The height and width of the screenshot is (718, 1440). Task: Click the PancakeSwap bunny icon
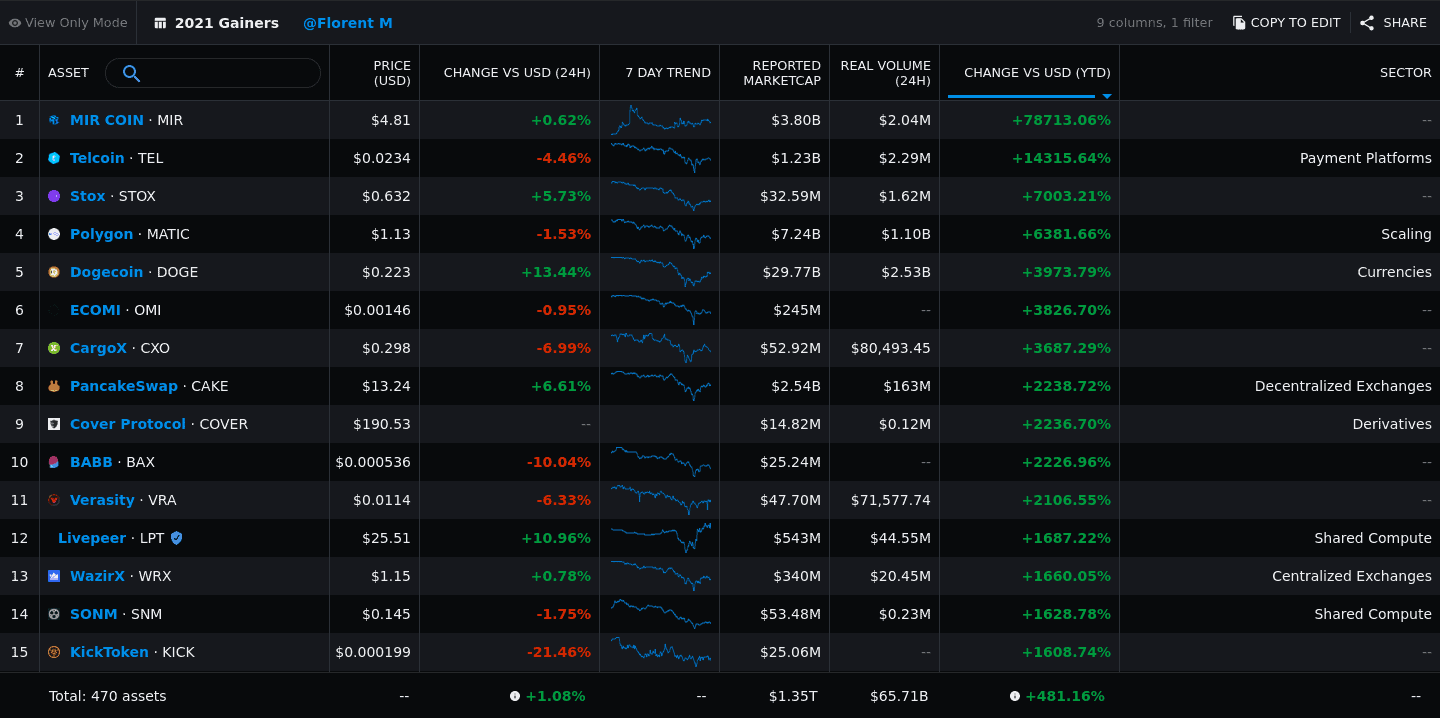click(54, 386)
